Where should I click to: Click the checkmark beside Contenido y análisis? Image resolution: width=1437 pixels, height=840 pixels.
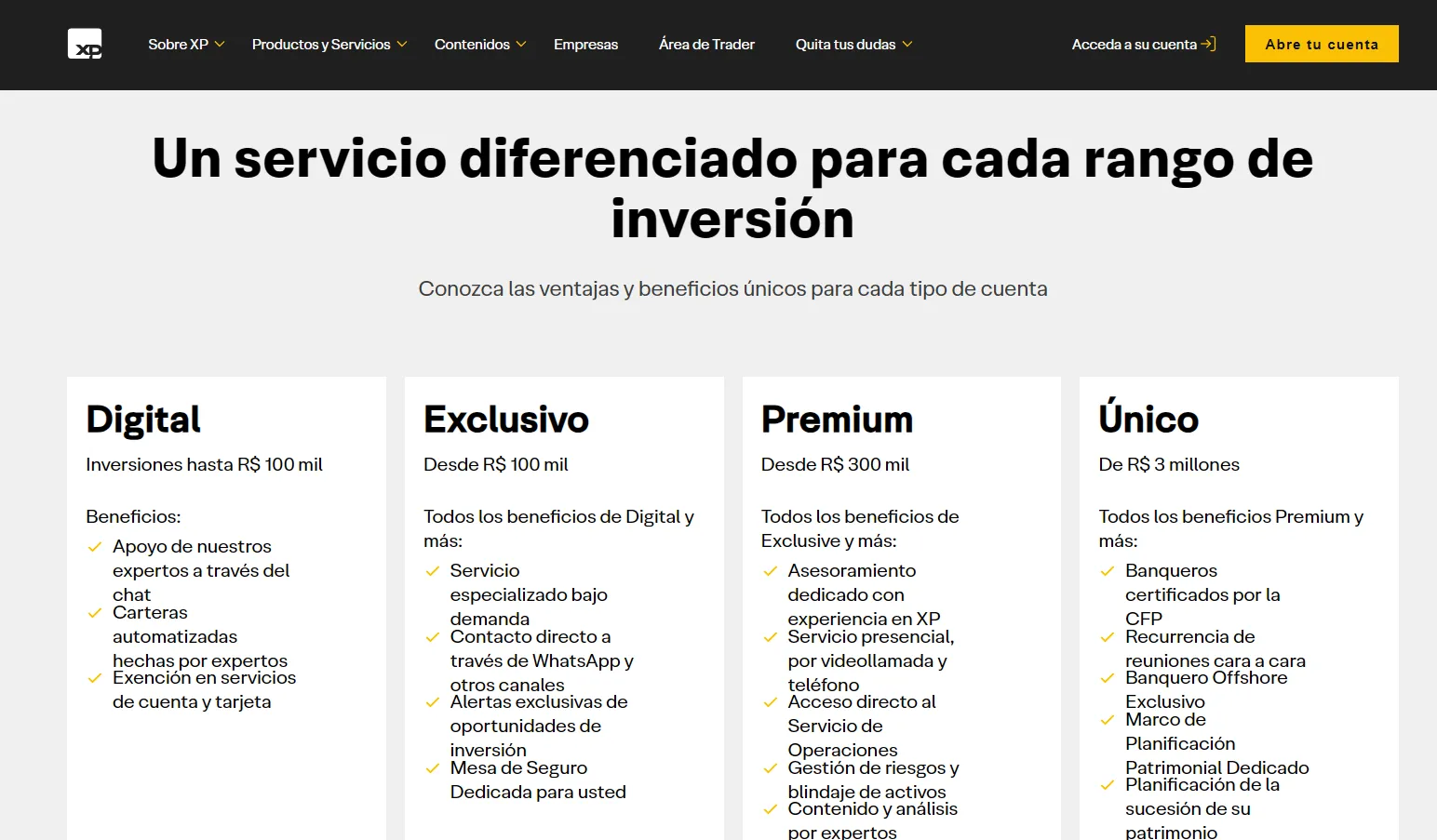click(x=770, y=809)
